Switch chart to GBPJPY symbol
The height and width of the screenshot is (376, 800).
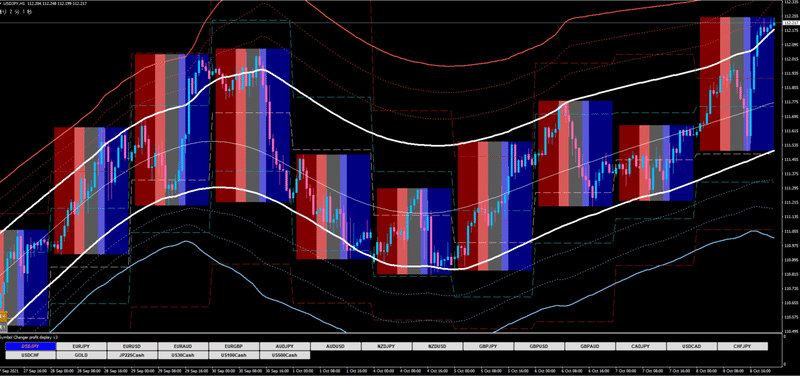pos(488,346)
